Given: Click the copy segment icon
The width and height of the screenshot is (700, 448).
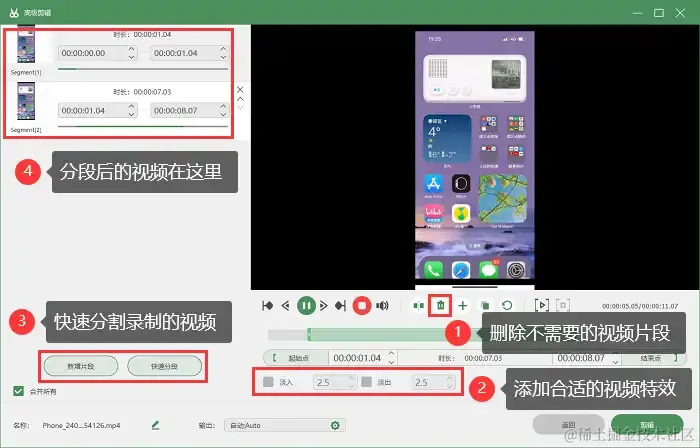Looking at the screenshot, I should [x=485, y=306].
